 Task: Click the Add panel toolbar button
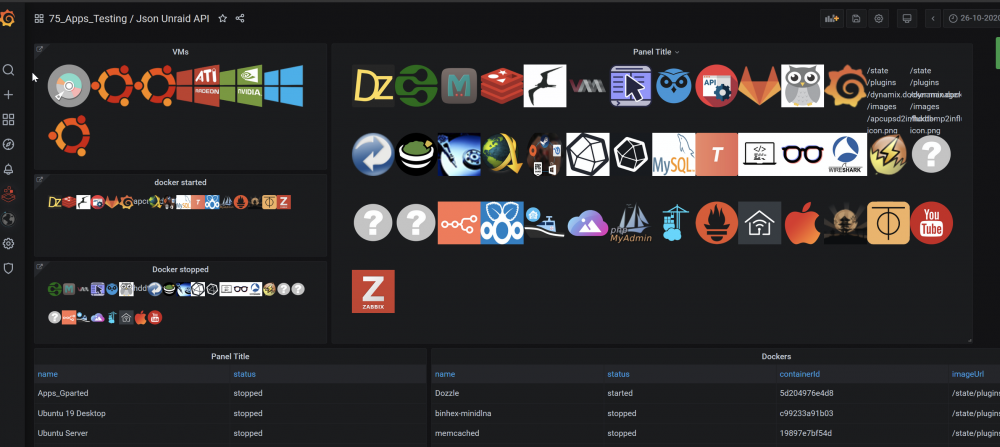(x=832, y=18)
